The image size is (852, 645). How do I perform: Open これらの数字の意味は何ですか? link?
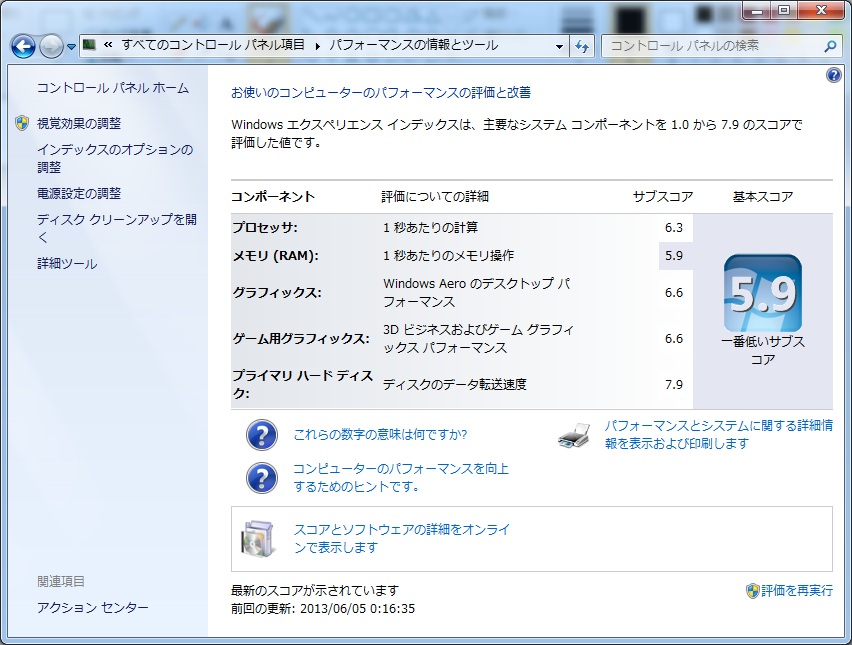pos(380,435)
